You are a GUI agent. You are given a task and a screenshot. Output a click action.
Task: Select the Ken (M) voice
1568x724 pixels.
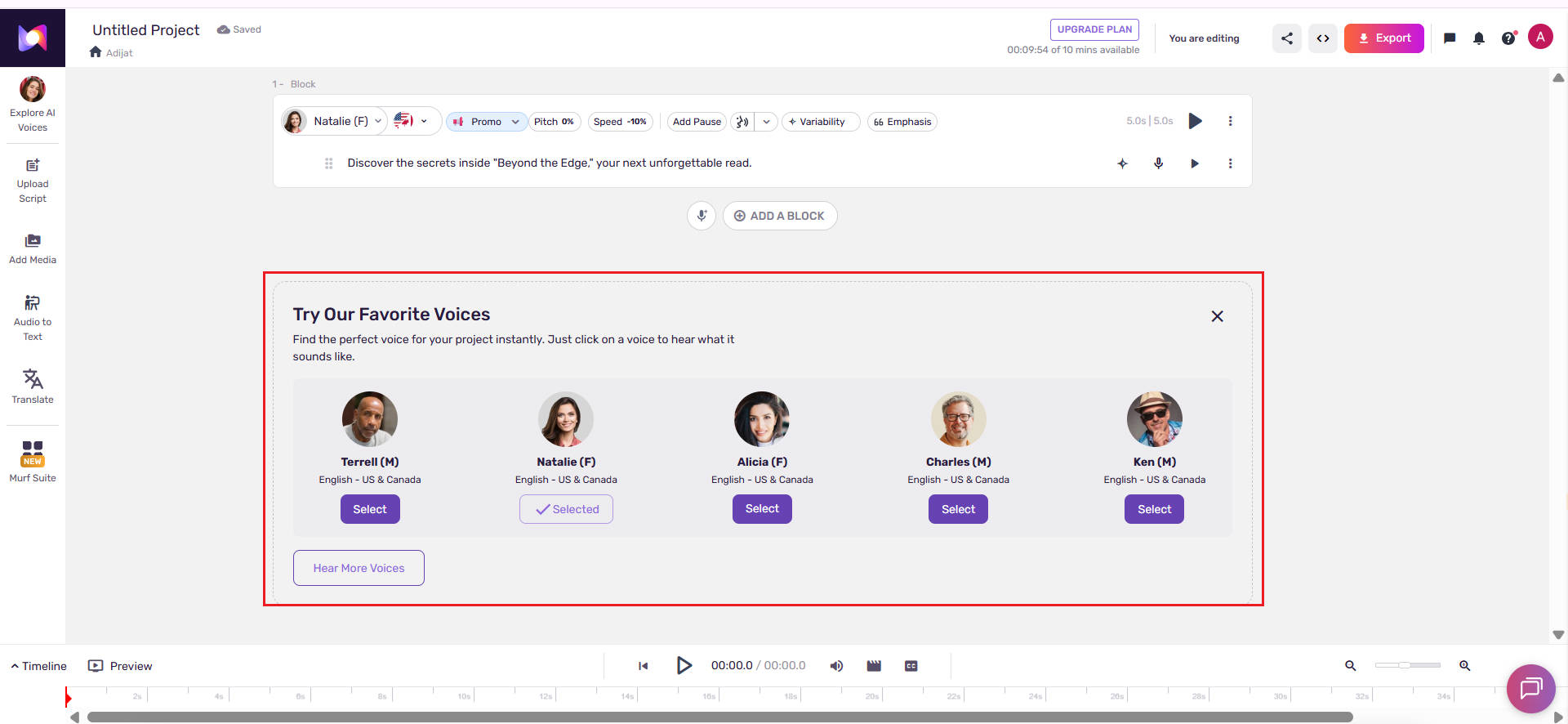pyautogui.click(x=1154, y=509)
